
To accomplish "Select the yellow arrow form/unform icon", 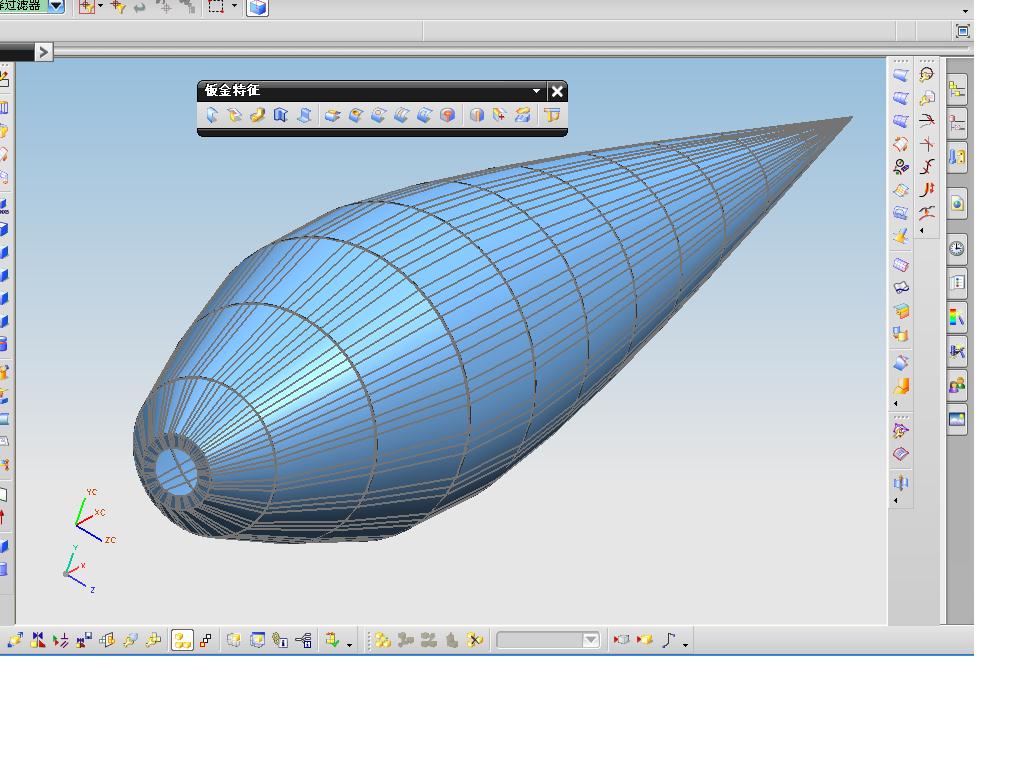I will (522, 116).
